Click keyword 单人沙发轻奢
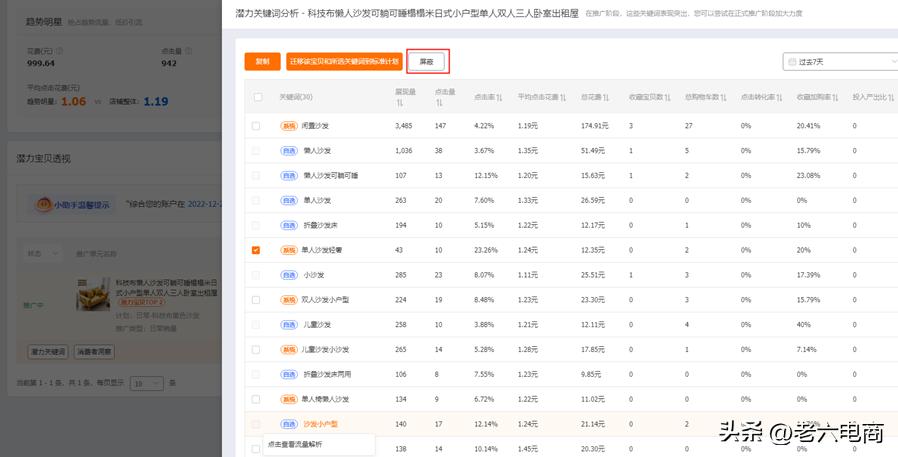 point(322,250)
